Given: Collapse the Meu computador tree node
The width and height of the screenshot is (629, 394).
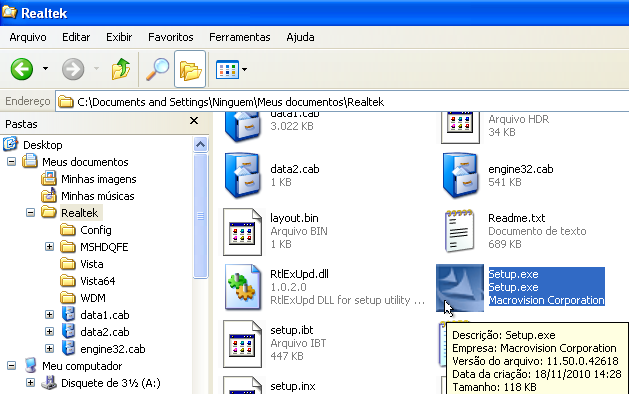Looking at the screenshot, I should pyautogui.click(x=12, y=366).
